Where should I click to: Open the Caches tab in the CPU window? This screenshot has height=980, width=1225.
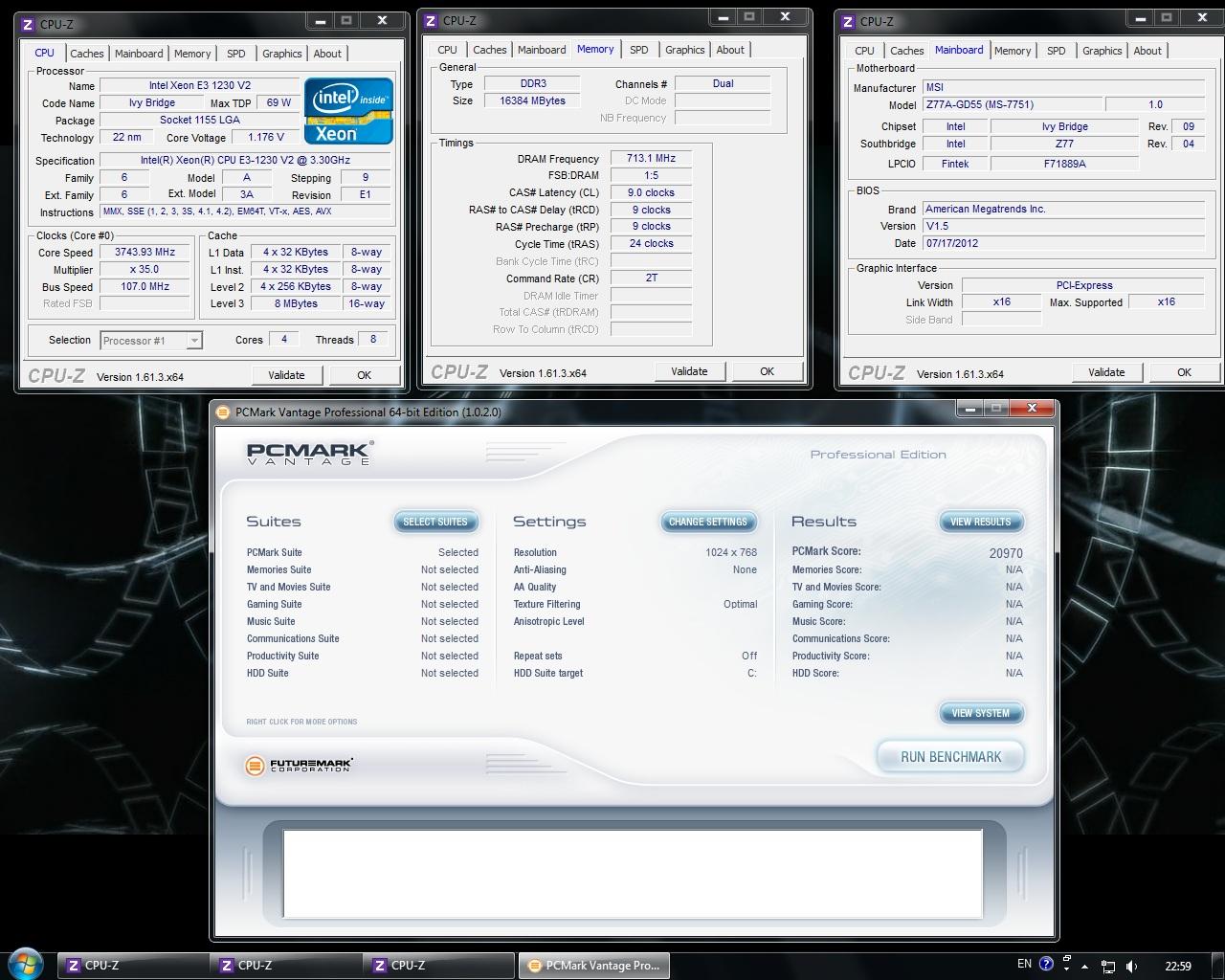click(86, 54)
